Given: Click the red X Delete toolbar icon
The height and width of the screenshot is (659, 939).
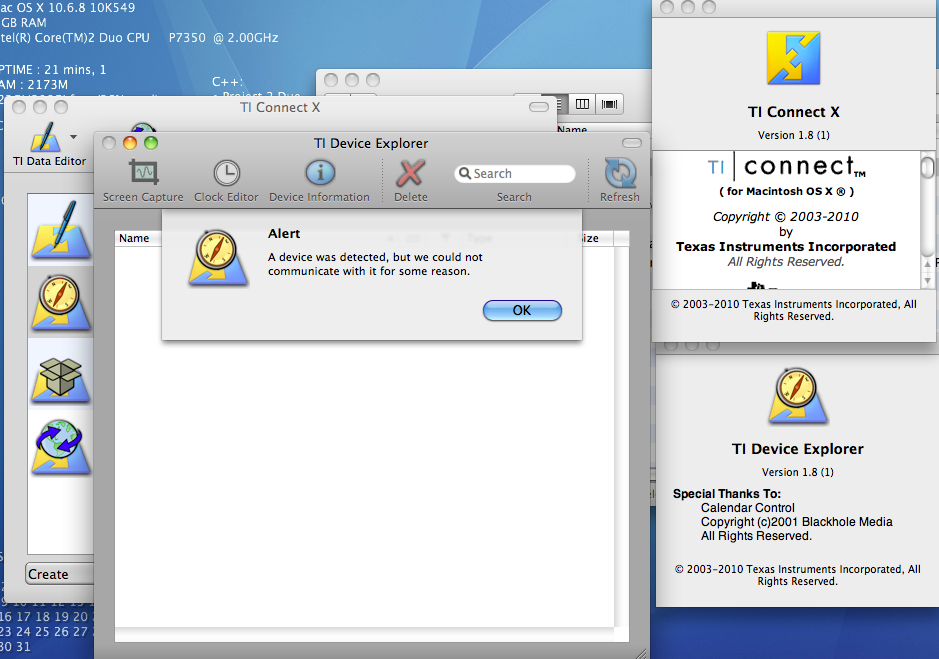Looking at the screenshot, I should 411,174.
